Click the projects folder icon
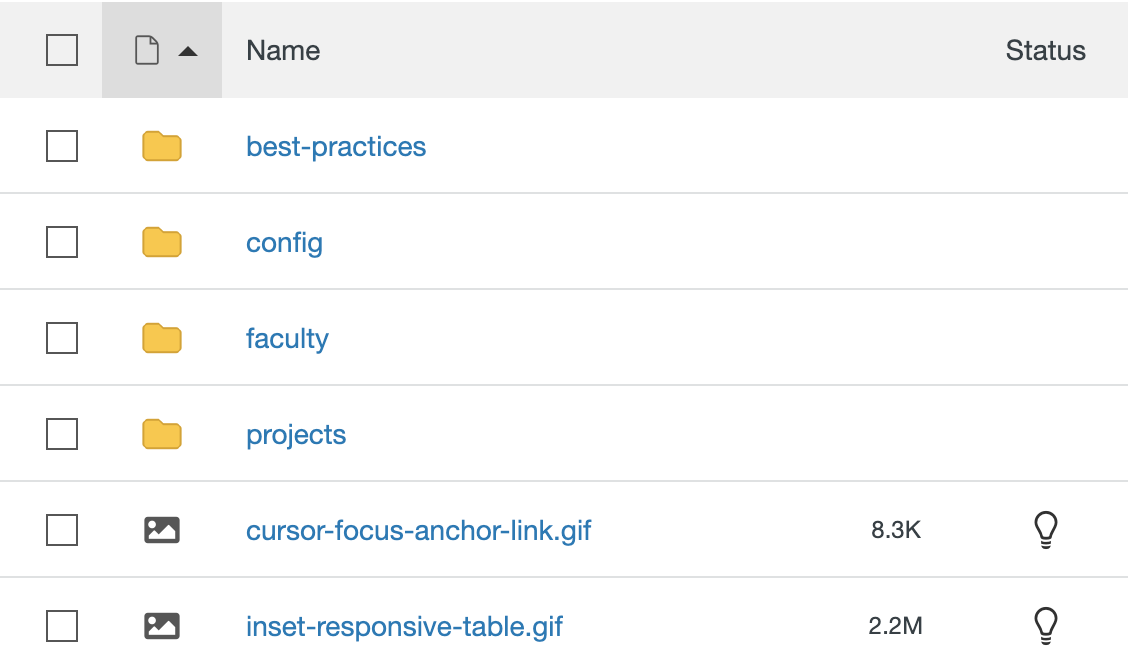This screenshot has width=1128, height=668. click(162, 435)
